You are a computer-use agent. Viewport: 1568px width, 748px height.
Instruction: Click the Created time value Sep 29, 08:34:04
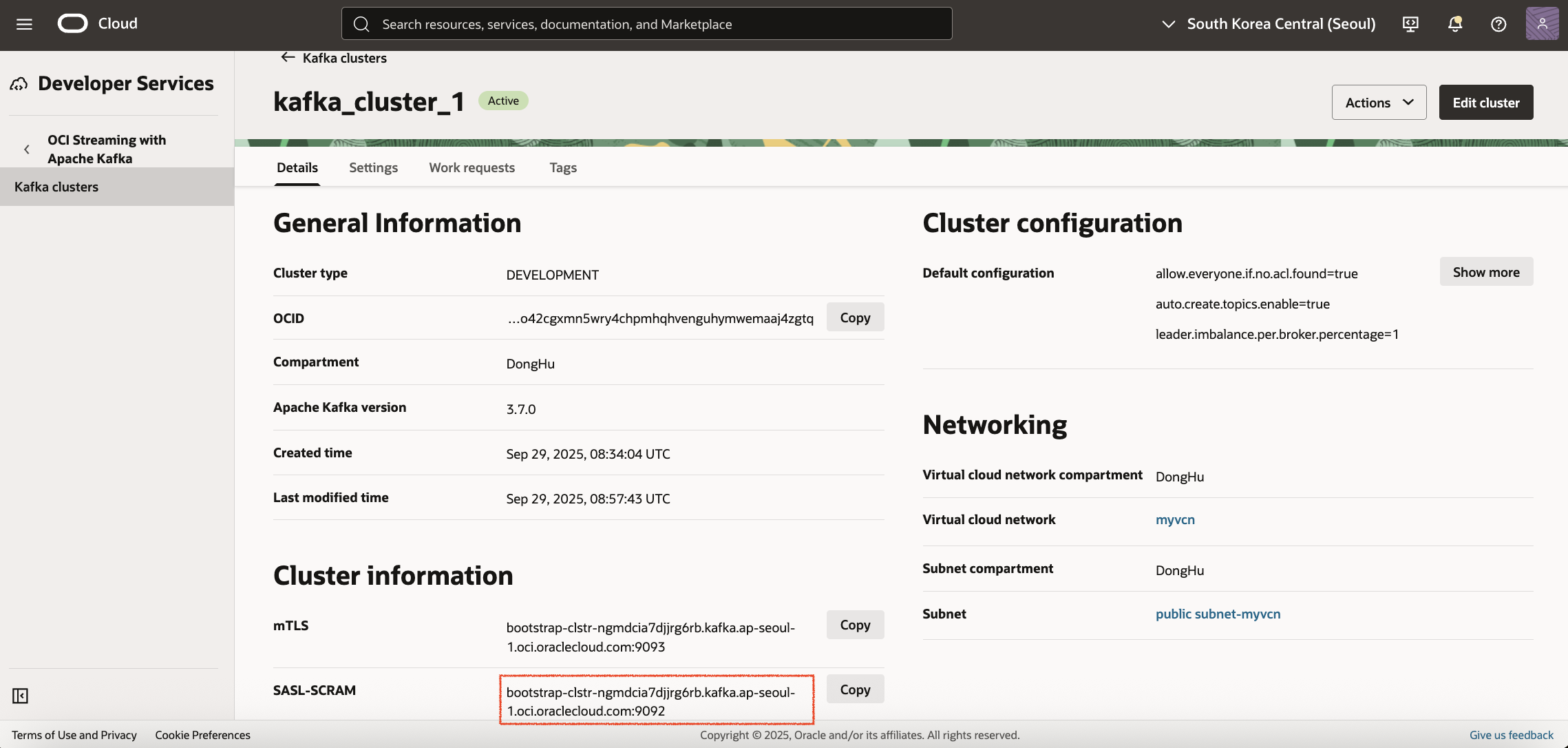pos(588,454)
